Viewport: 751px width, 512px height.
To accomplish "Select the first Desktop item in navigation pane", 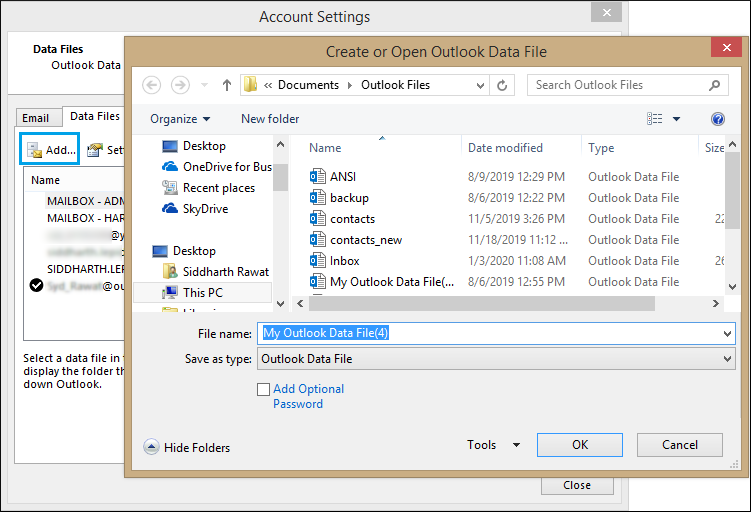I will tap(204, 146).
